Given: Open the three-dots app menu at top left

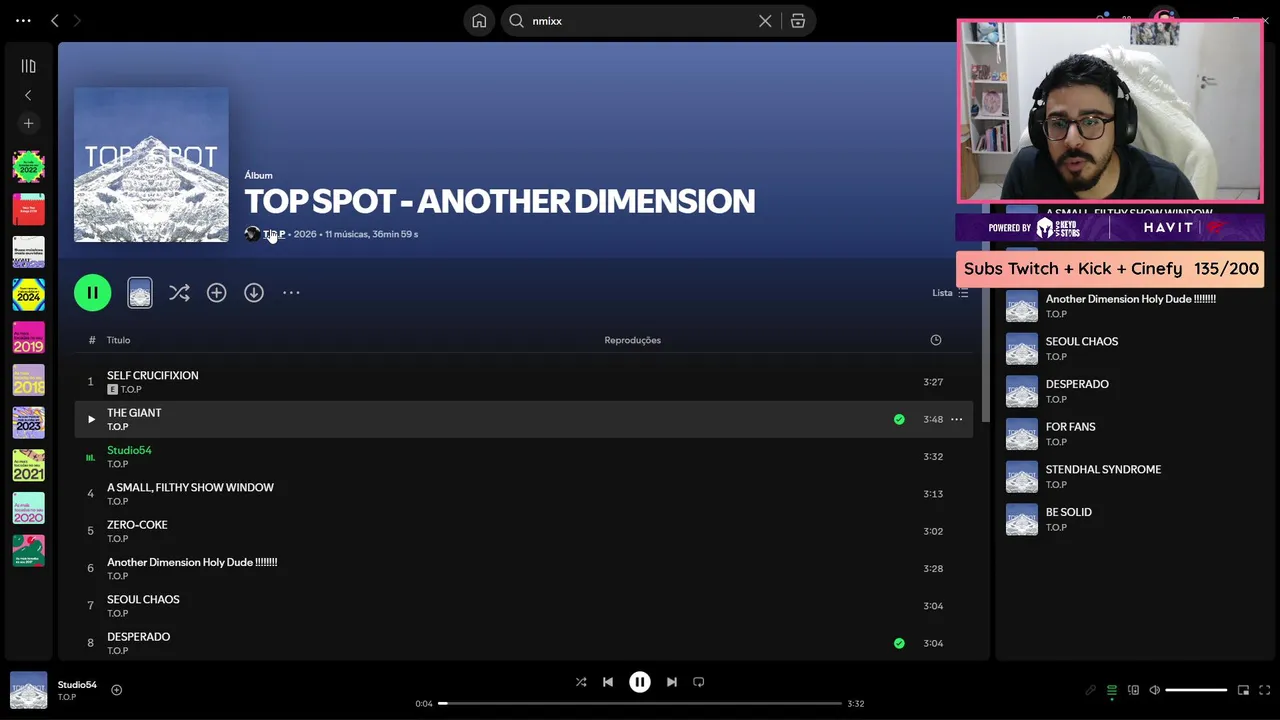Looking at the screenshot, I should [23, 20].
